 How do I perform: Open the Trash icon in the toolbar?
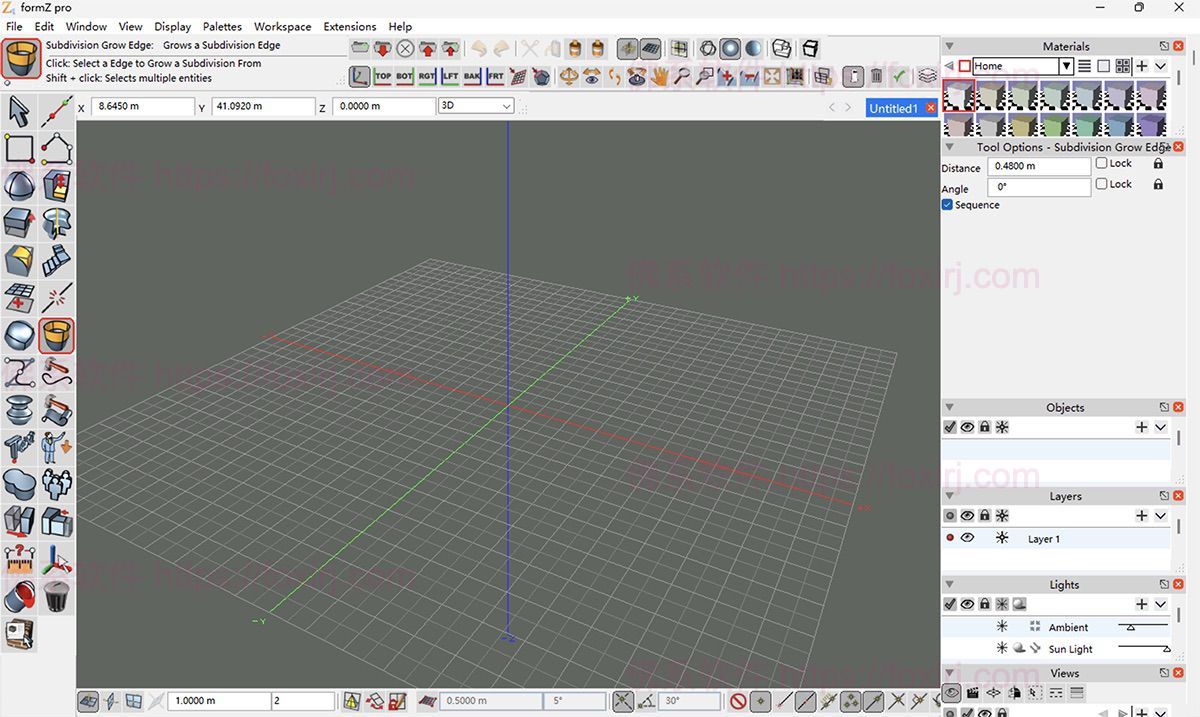point(876,76)
